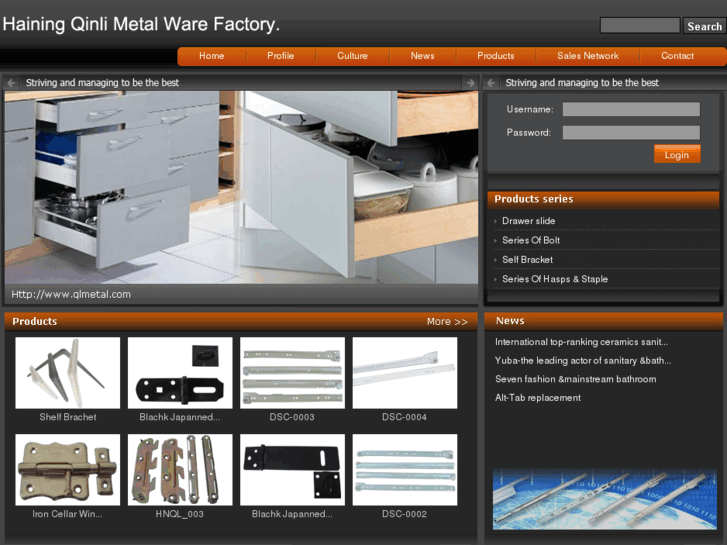The width and height of the screenshot is (727, 545).
Task: Focus the Username input field
Action: [x=630, y=110]
